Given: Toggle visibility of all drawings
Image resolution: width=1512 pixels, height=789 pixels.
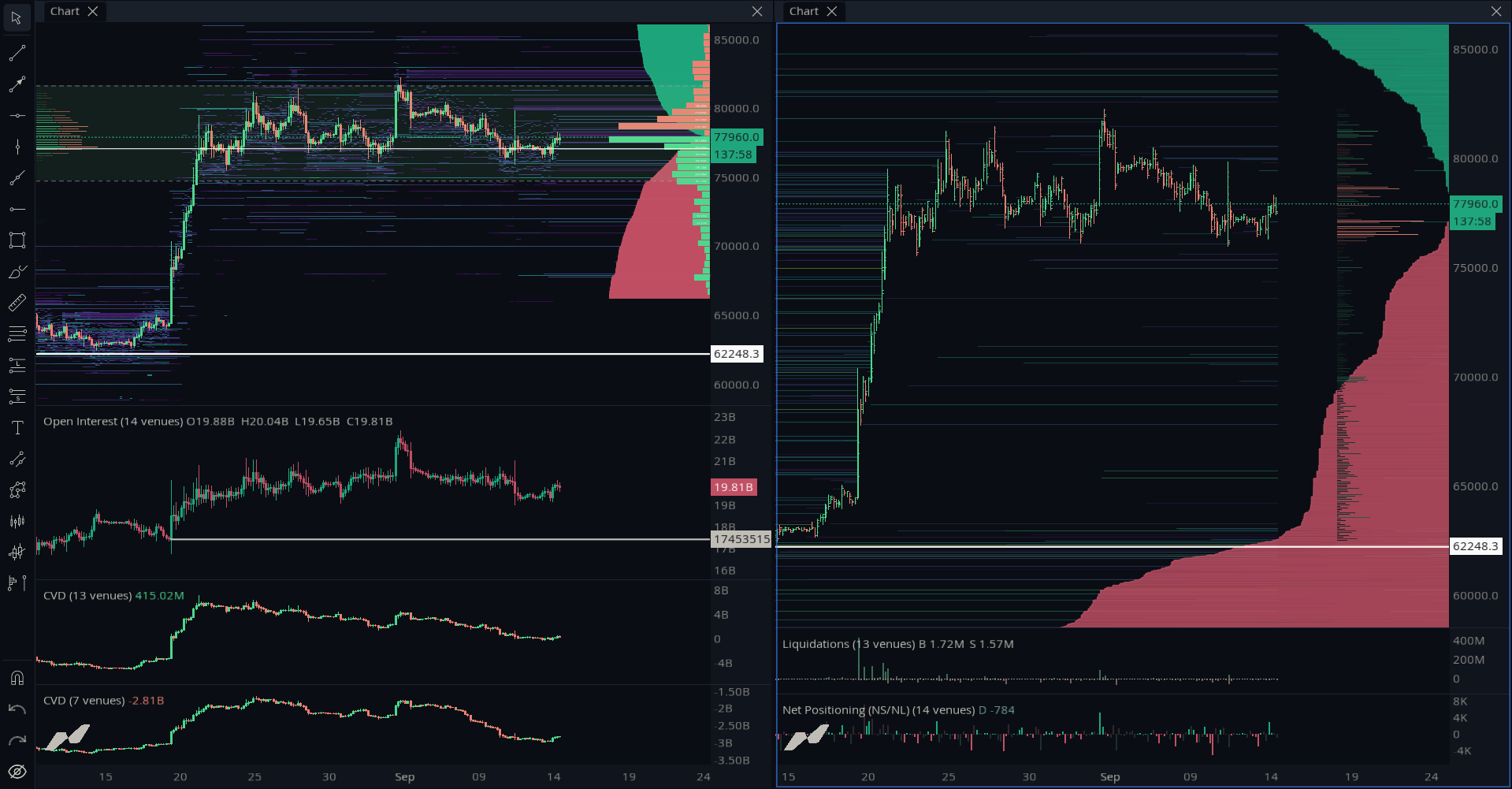Looking at the screenshot, I should coord(17,772).
